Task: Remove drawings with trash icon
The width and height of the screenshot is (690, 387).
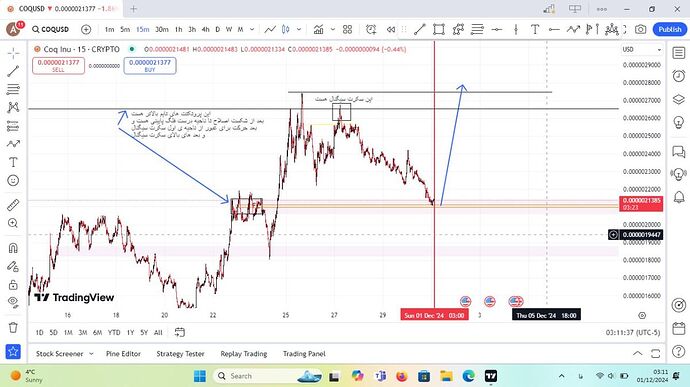Action: [13, 328]
